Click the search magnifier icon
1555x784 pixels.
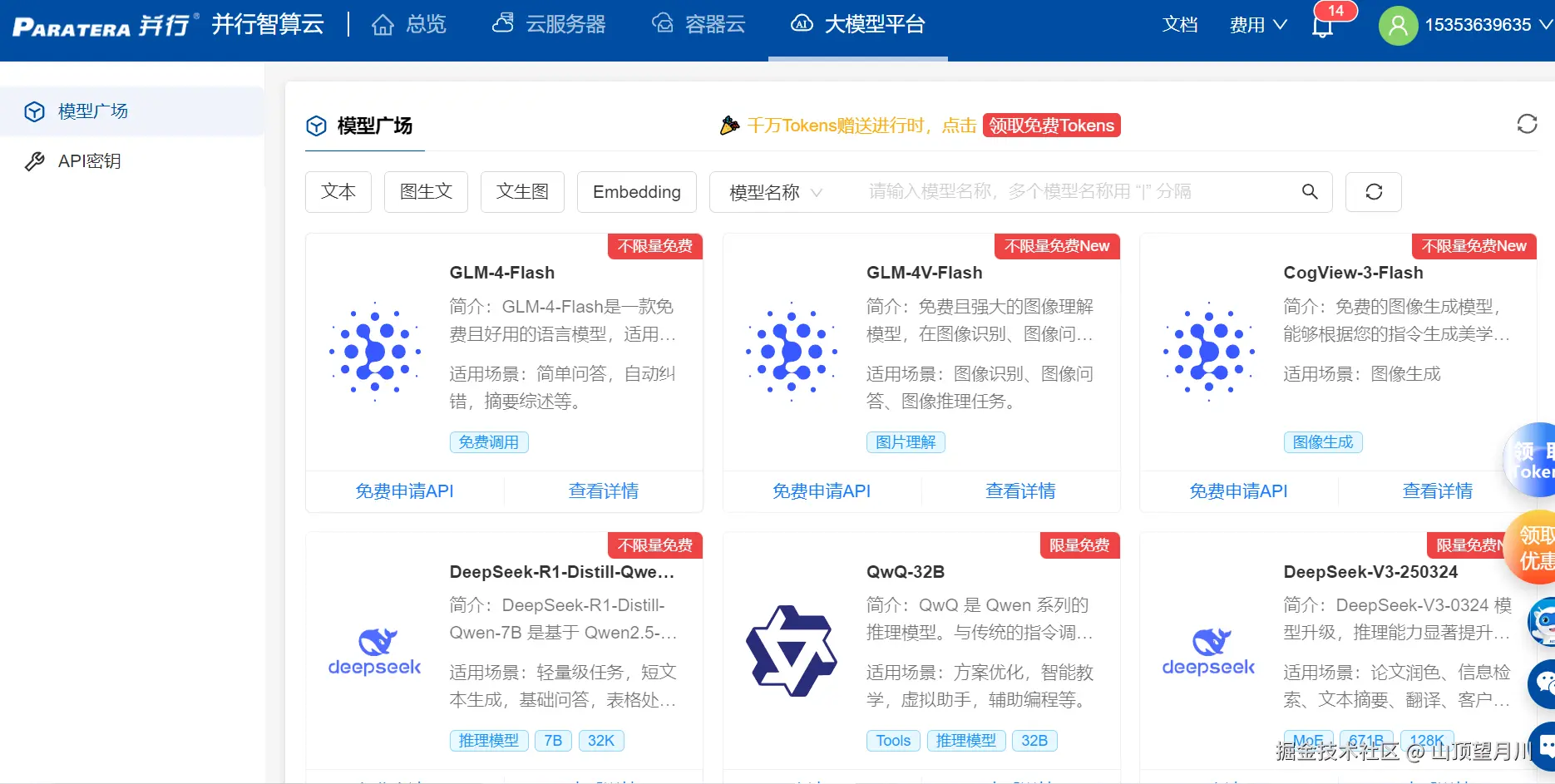pos(1310,192)
